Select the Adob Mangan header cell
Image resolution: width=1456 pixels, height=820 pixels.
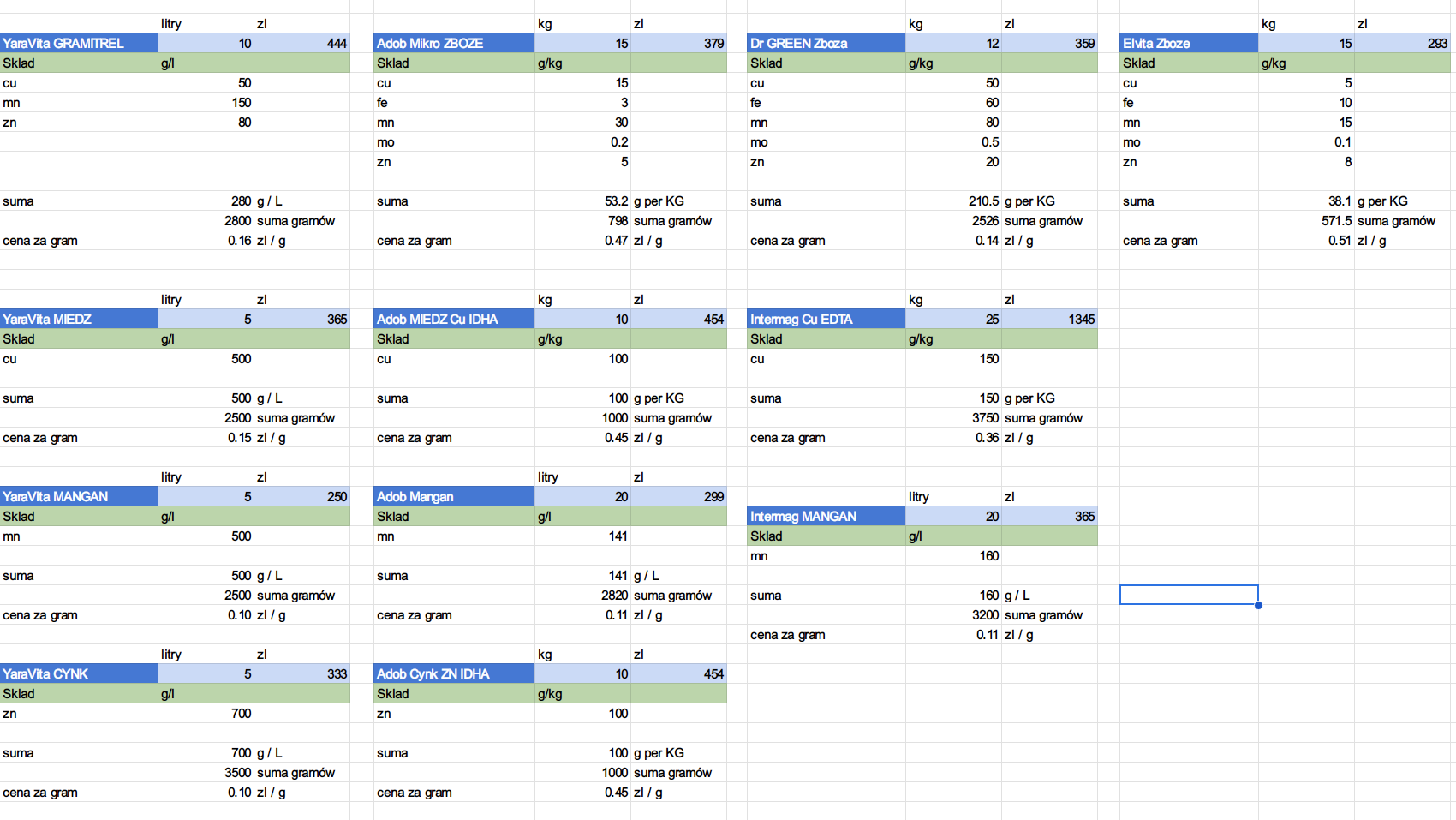click(x=454, y=496)
